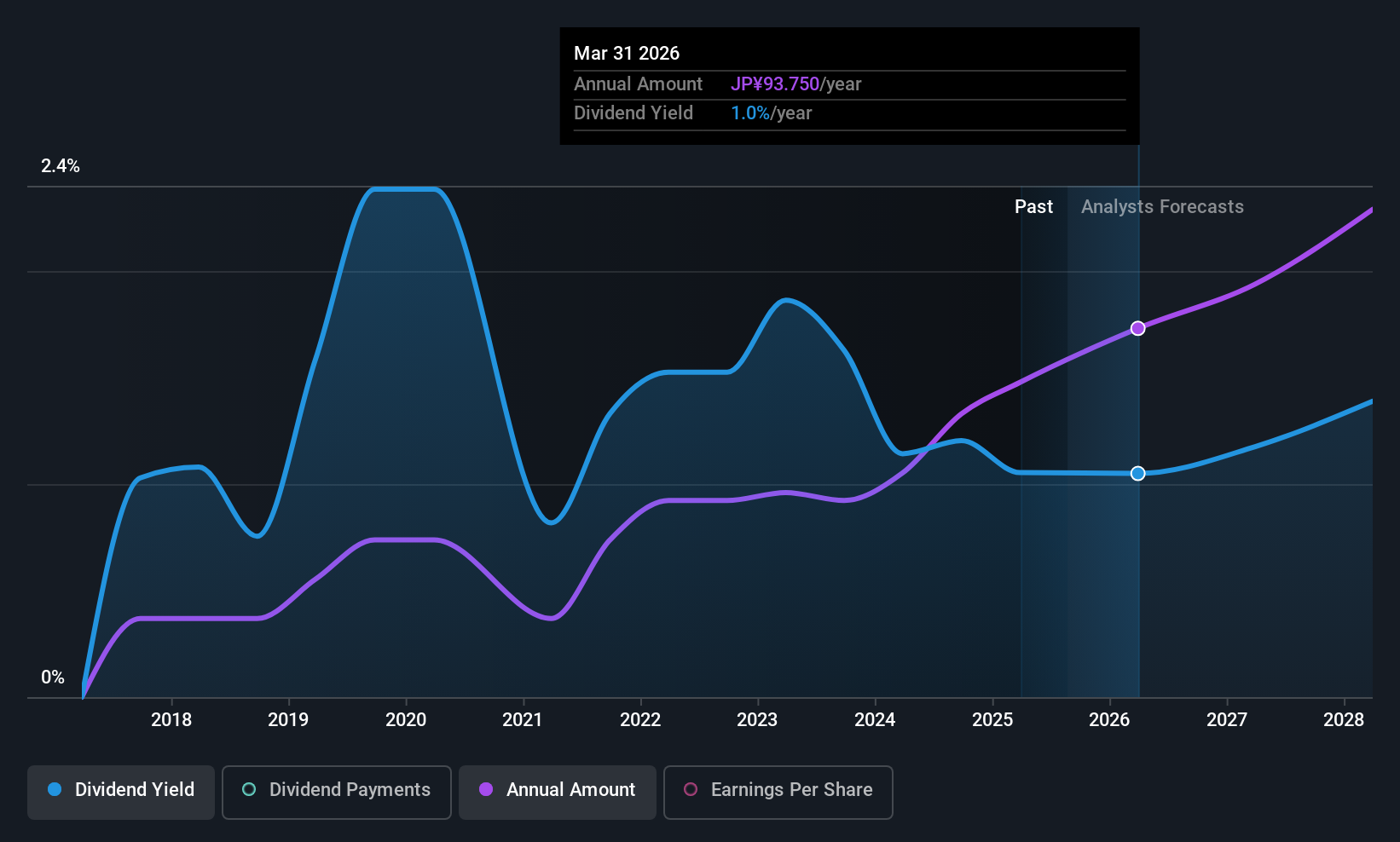Click the 2021 x-axis label
Screen dimensions: 1400x842
[x=523, y=719]
